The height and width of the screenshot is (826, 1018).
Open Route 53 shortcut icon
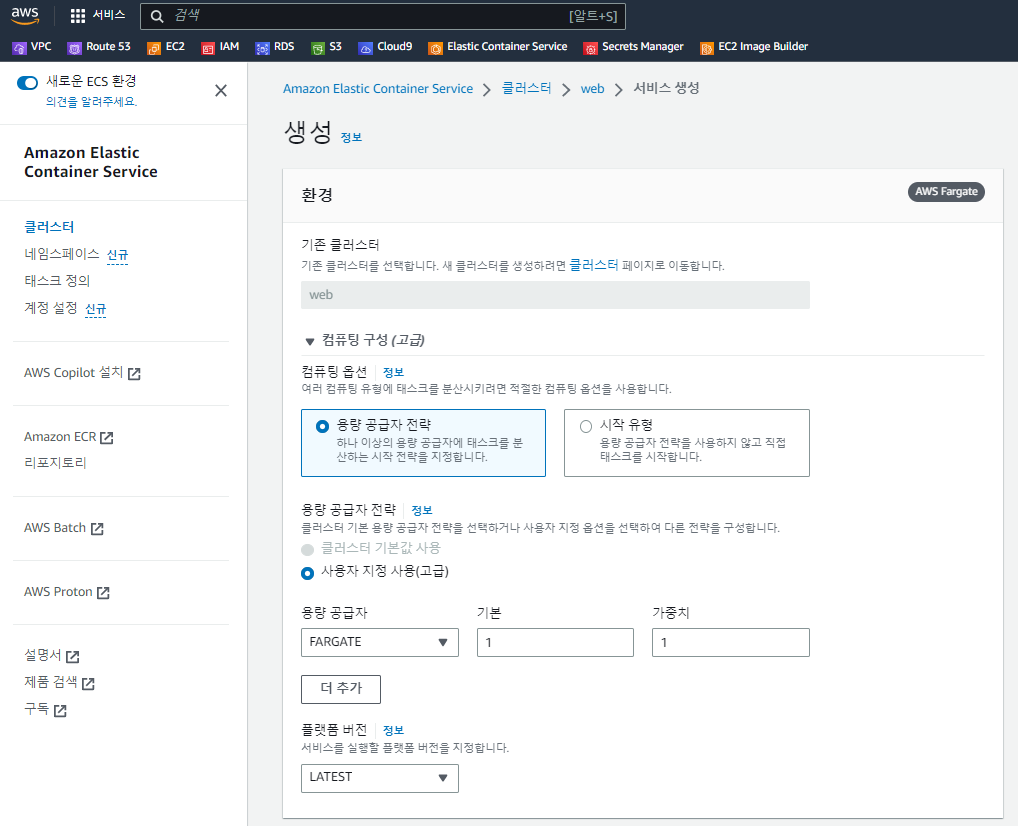tap(75, 47)
